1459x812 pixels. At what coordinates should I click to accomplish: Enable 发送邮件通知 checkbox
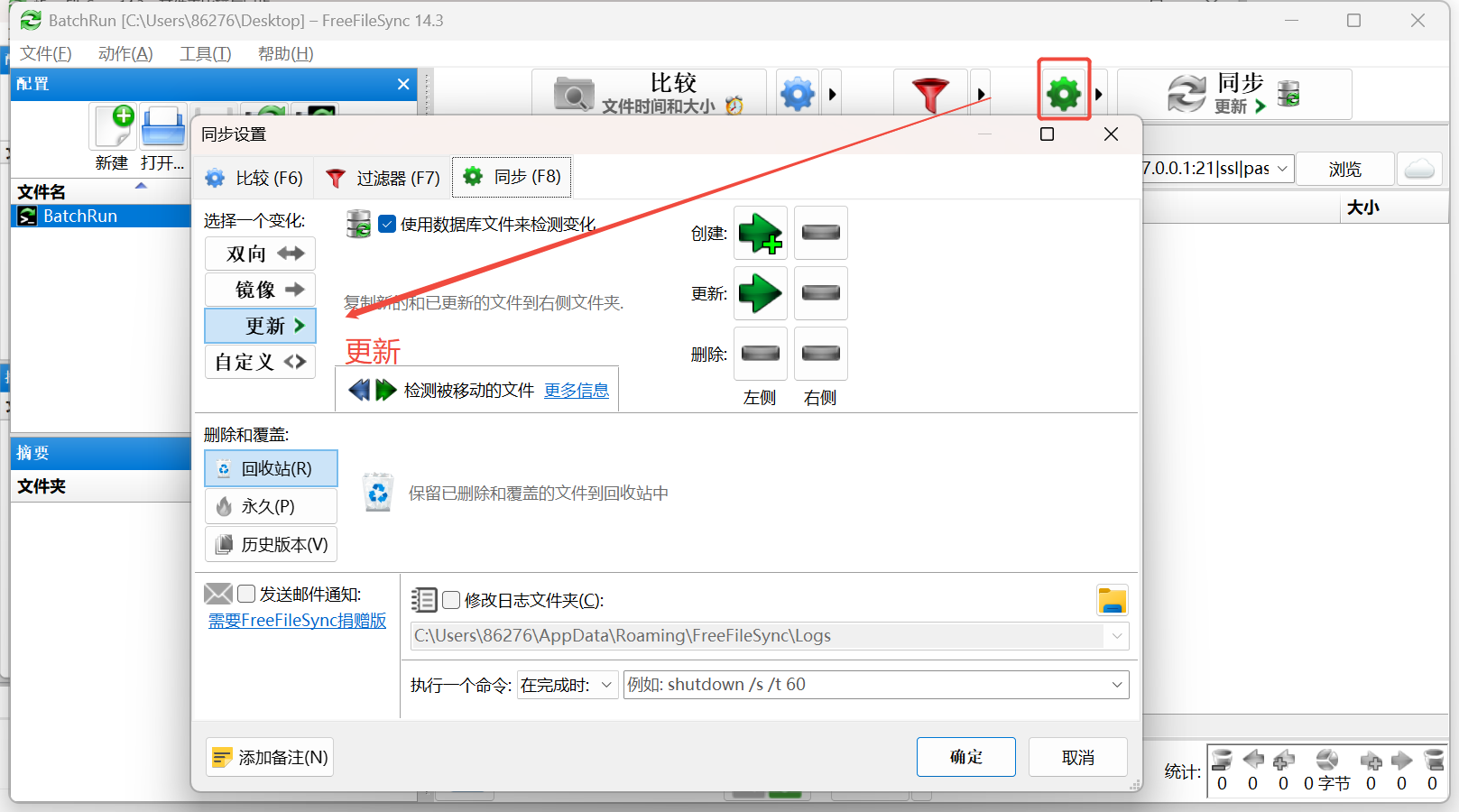point(246,594)
